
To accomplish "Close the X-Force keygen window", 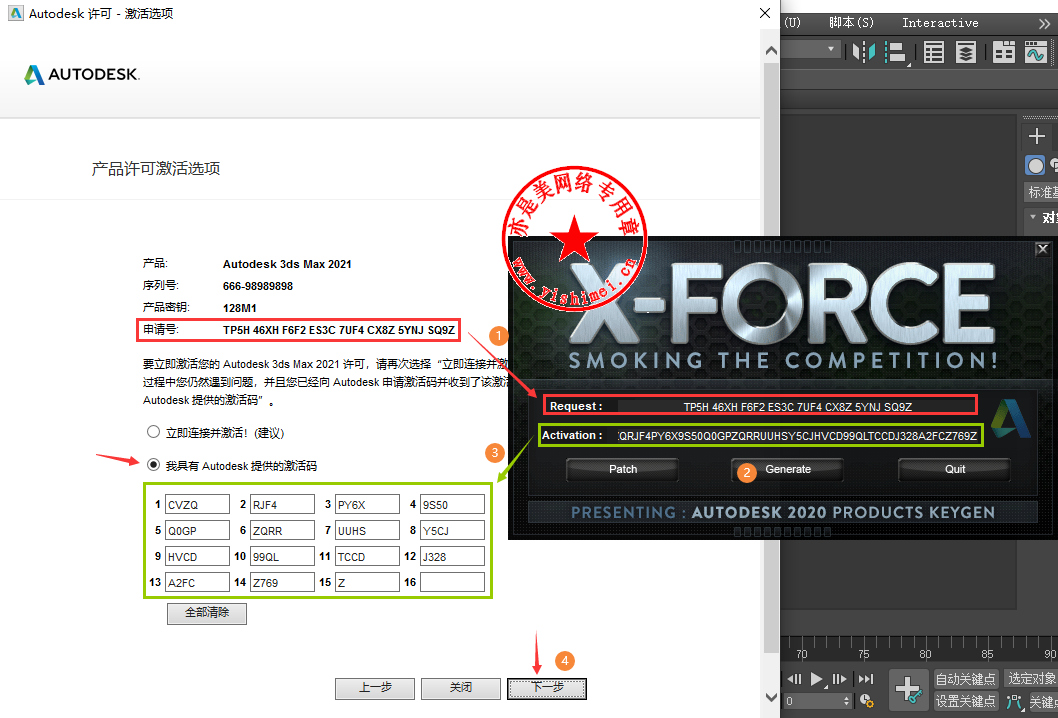I will [1042, 249].
